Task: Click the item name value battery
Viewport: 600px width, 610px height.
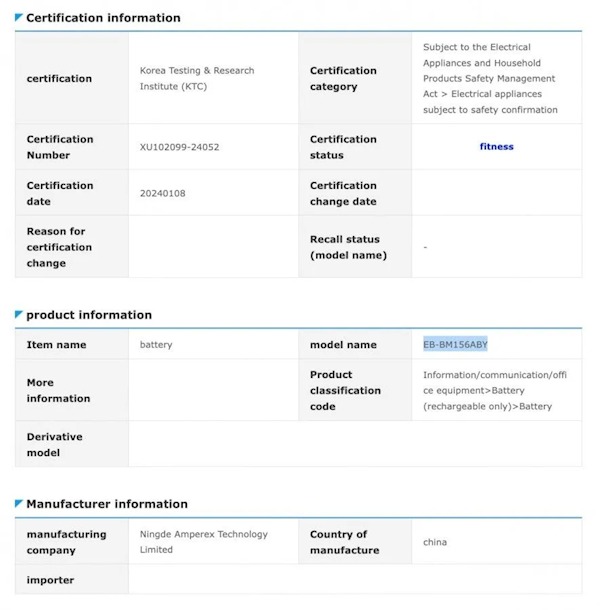Action: pyautogui.click(x=156, y=345)
